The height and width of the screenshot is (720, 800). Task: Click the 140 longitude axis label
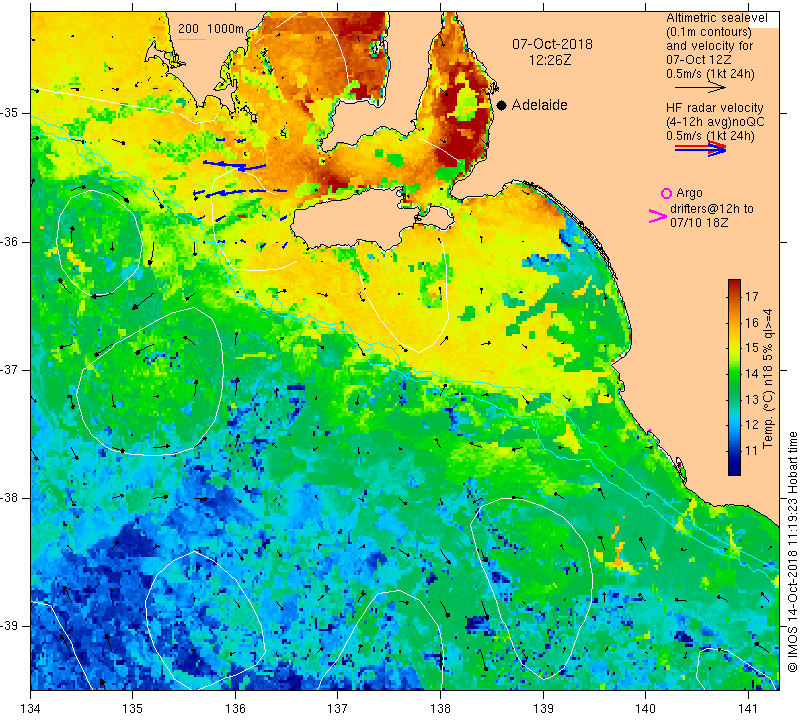tap(645, 709)
